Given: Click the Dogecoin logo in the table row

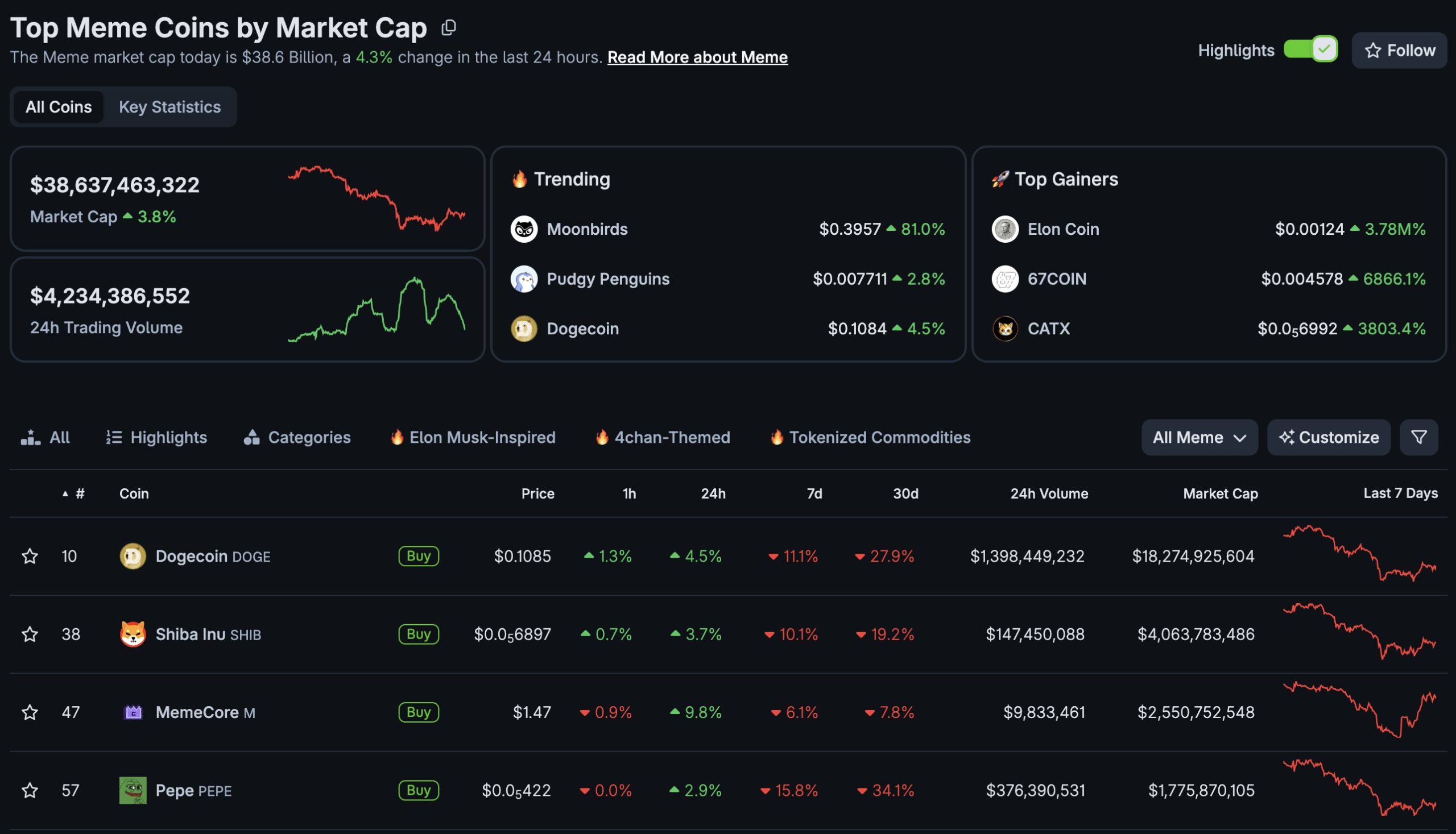Looking at the screenshot, I should coord(133,555).
